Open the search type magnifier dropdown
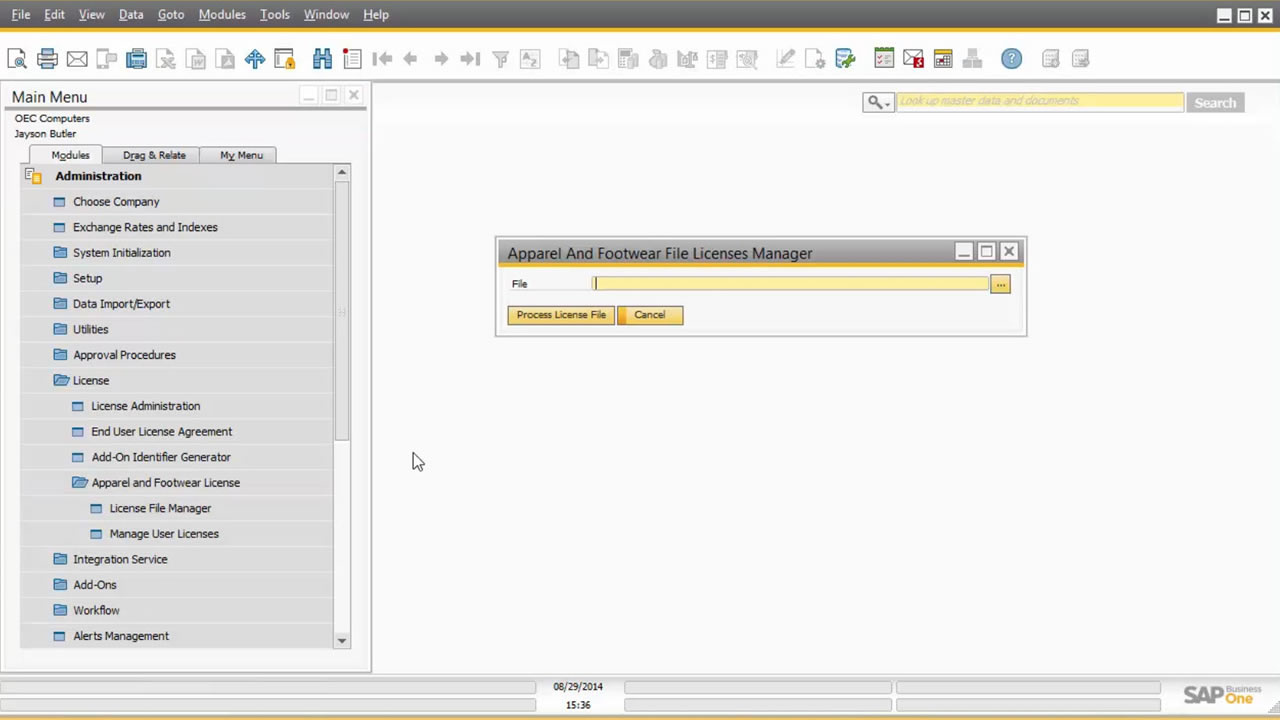The image size is (1280, 720). (878, 102)
